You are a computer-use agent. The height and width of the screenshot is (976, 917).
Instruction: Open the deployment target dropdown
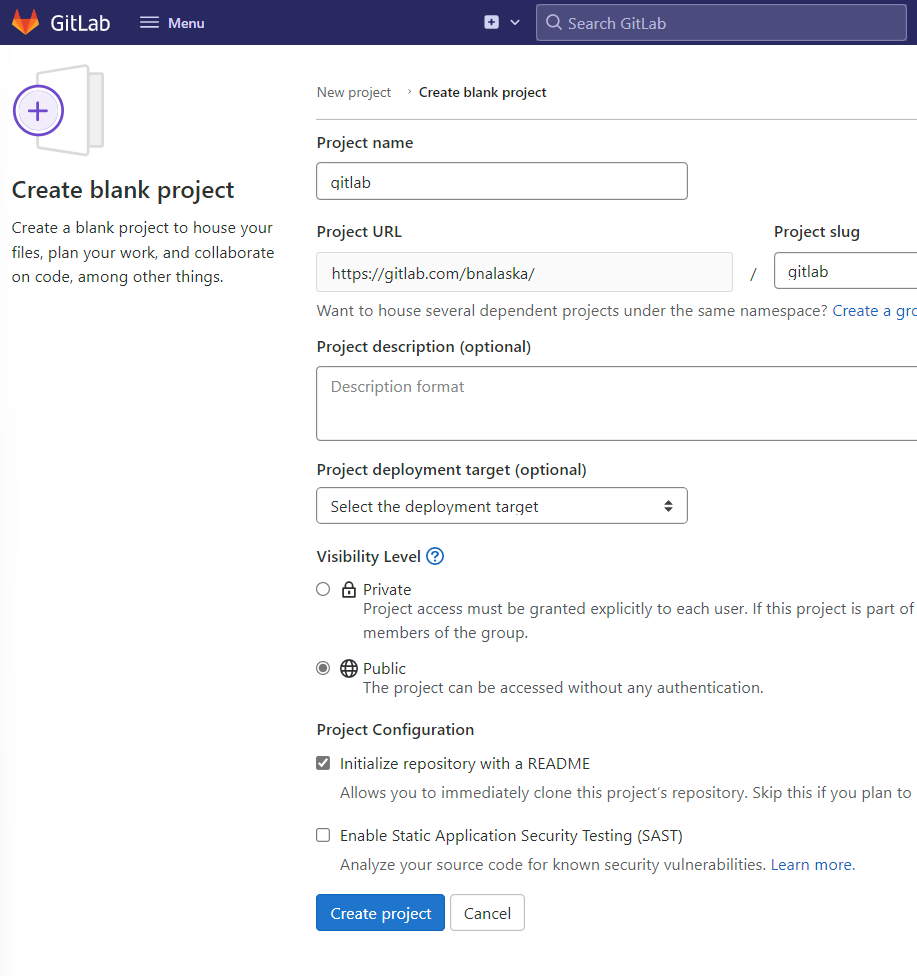tap(501, 506)
